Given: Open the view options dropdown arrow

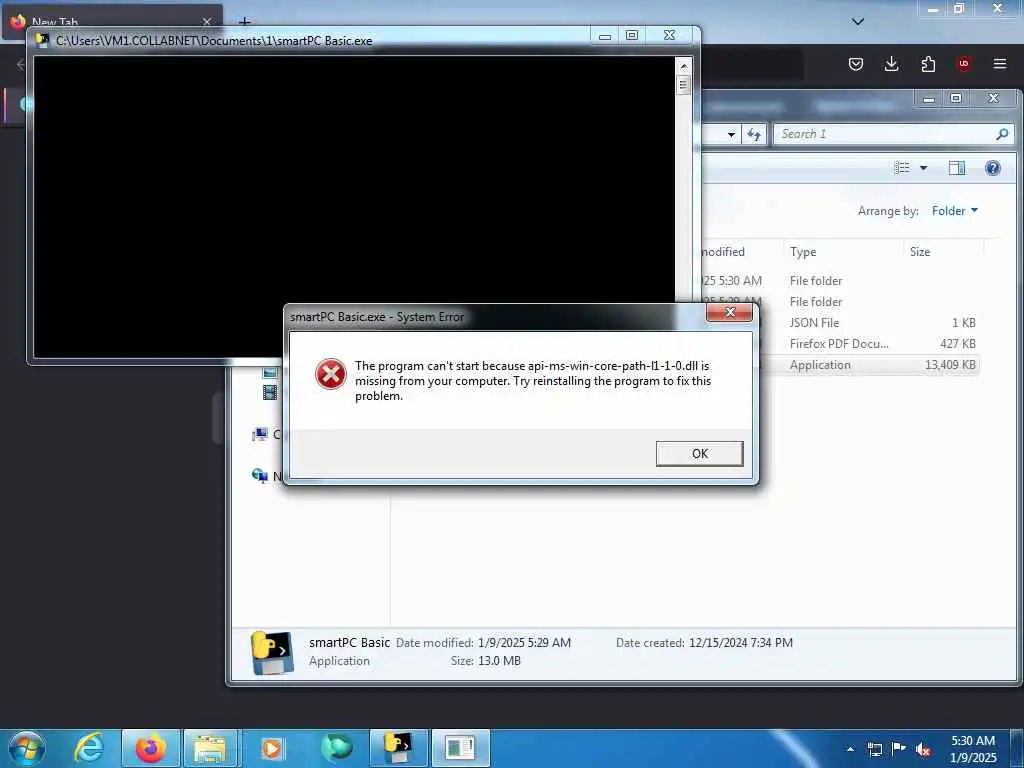Looking at the screenshot, I should point(923,168).
